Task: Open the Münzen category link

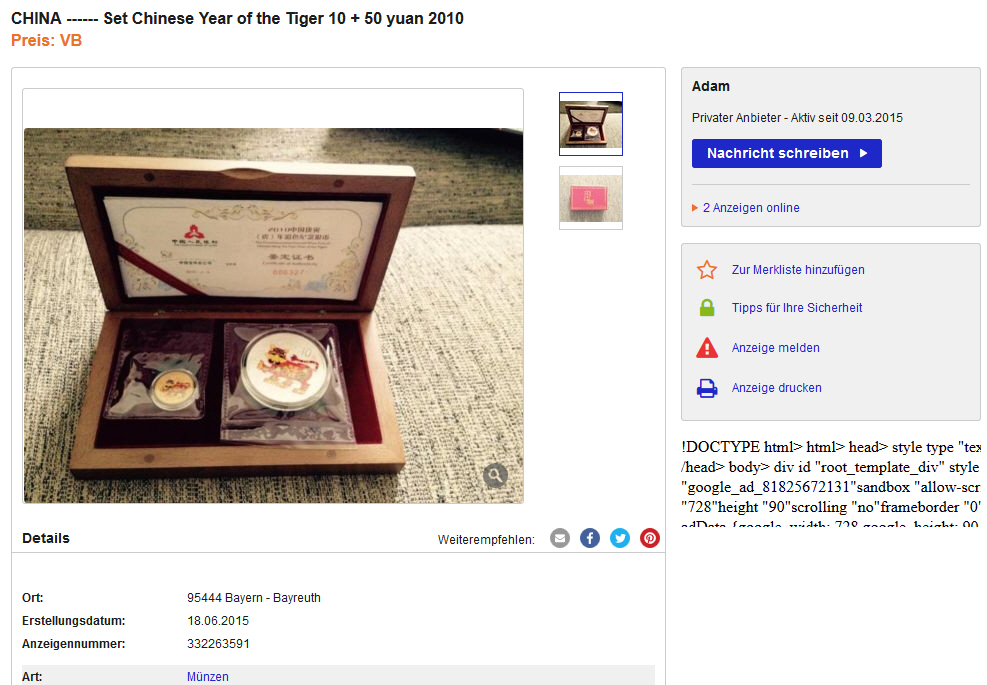Action: coord(207,677)
